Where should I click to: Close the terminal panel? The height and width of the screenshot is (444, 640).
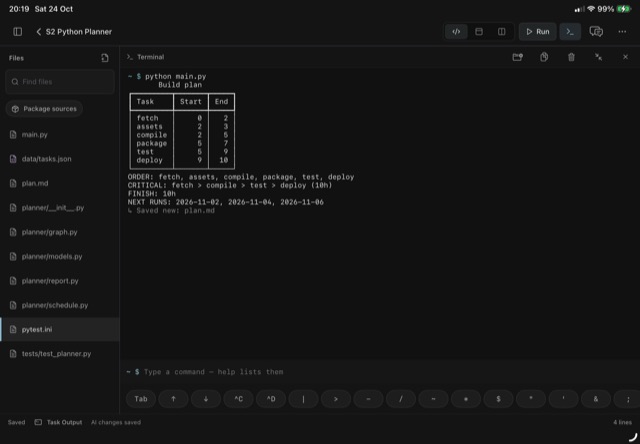(625, 57)
